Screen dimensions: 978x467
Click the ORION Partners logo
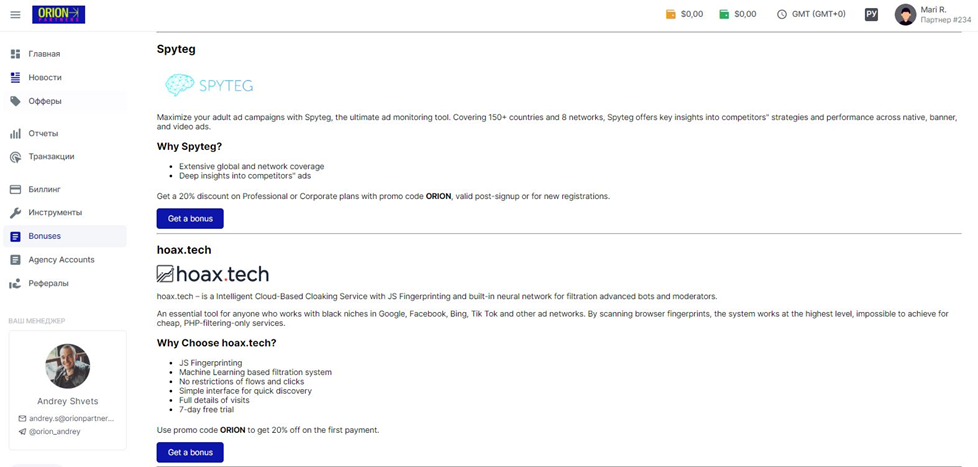point(59,14)
